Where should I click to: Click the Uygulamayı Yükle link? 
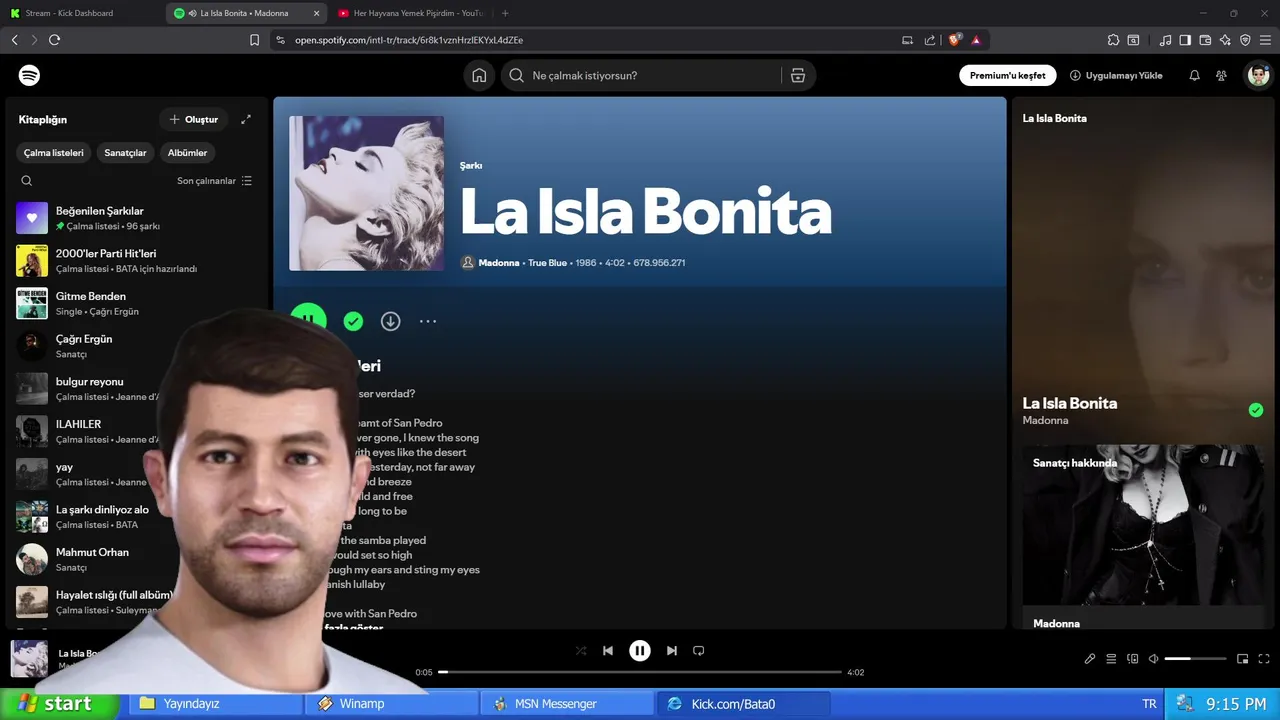1116,76
